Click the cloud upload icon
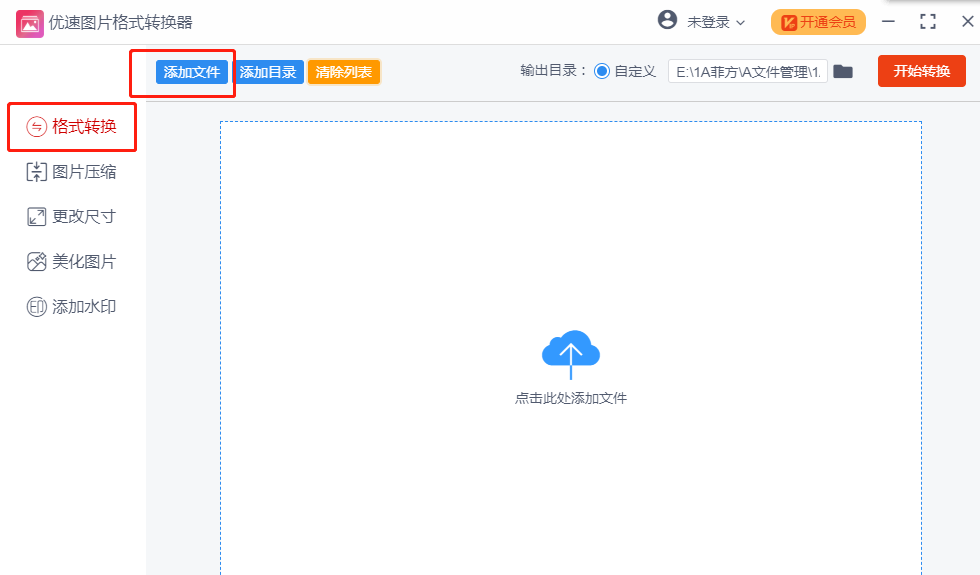The width and height of the screenshot is (980, 575). point(571,354)
